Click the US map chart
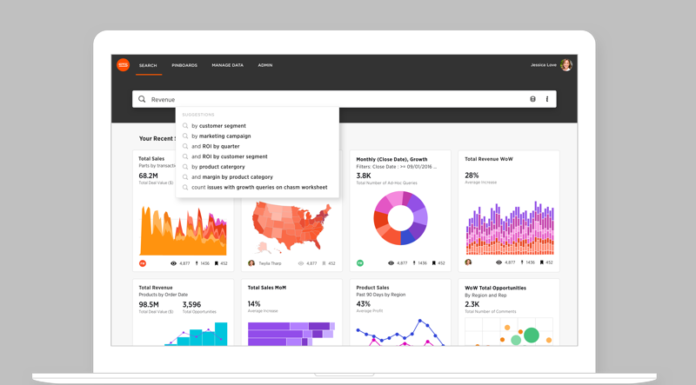The image size is (696, 385). (x=291, y=226)
